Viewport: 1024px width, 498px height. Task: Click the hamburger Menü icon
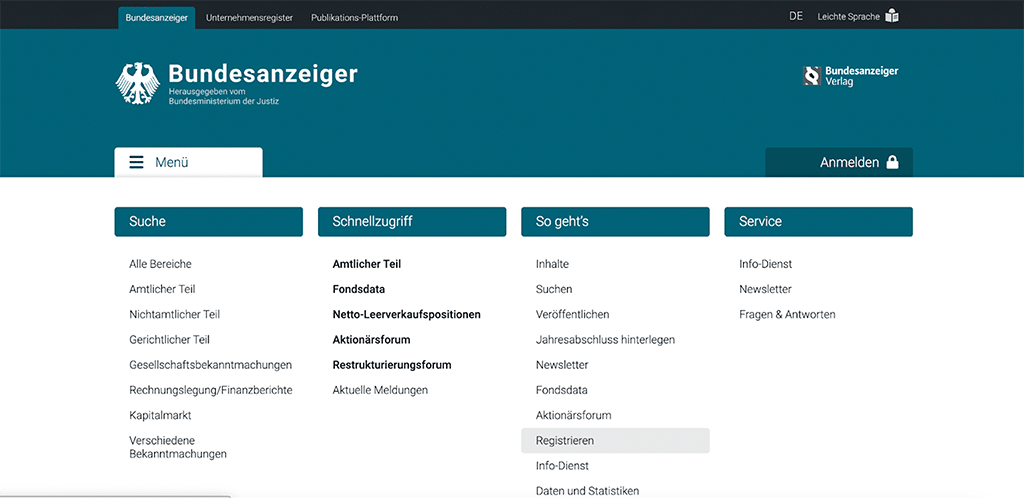[x=136, y=163]
